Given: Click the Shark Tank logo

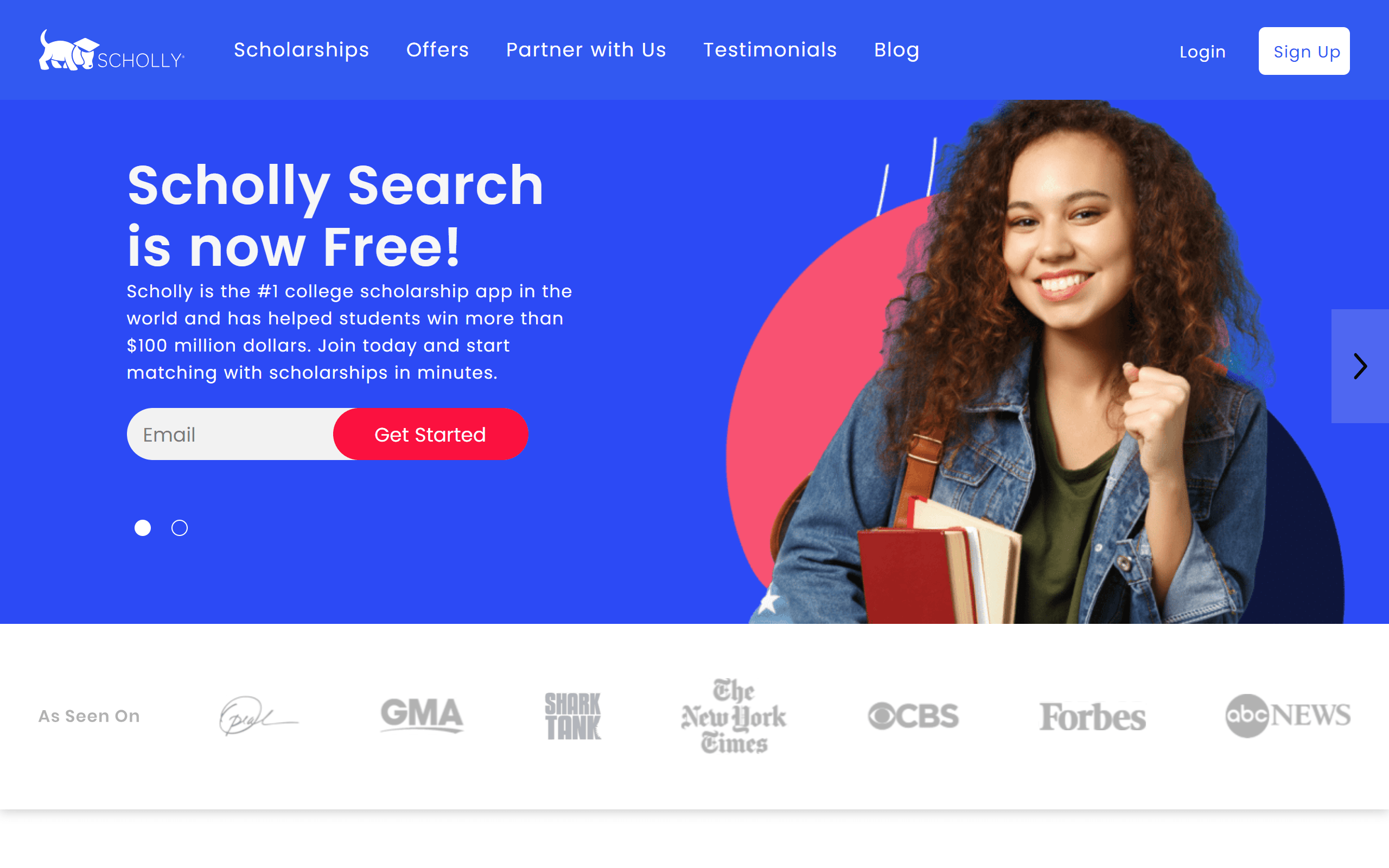Looking at the screenshot, I should [x=573, y=716].
